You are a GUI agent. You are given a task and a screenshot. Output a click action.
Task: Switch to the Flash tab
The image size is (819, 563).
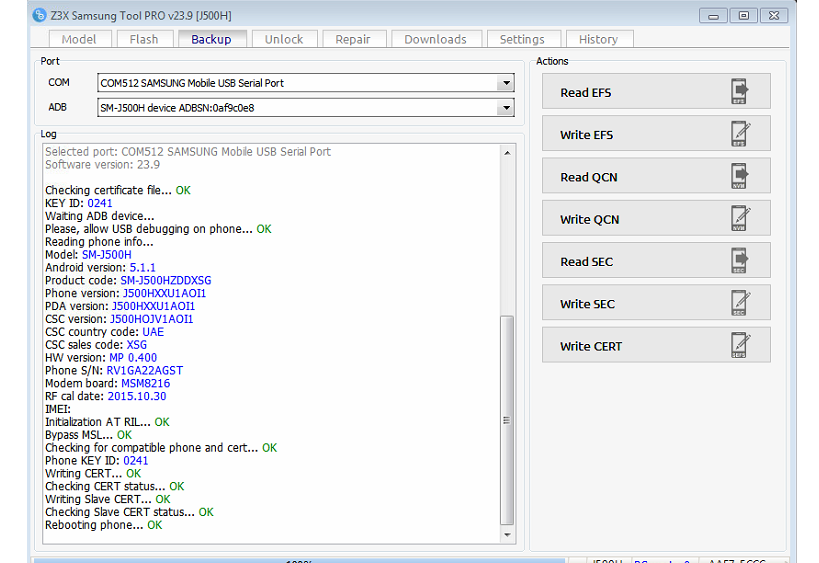pos(144,39)
